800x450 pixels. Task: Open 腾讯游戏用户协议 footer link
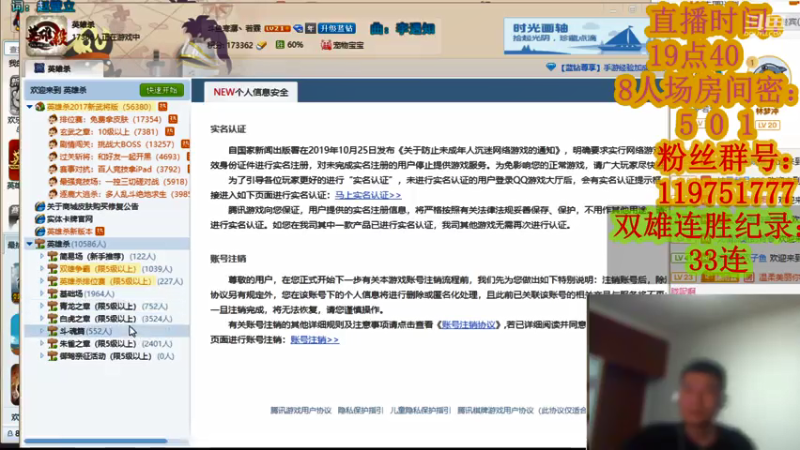click(301, 410)
